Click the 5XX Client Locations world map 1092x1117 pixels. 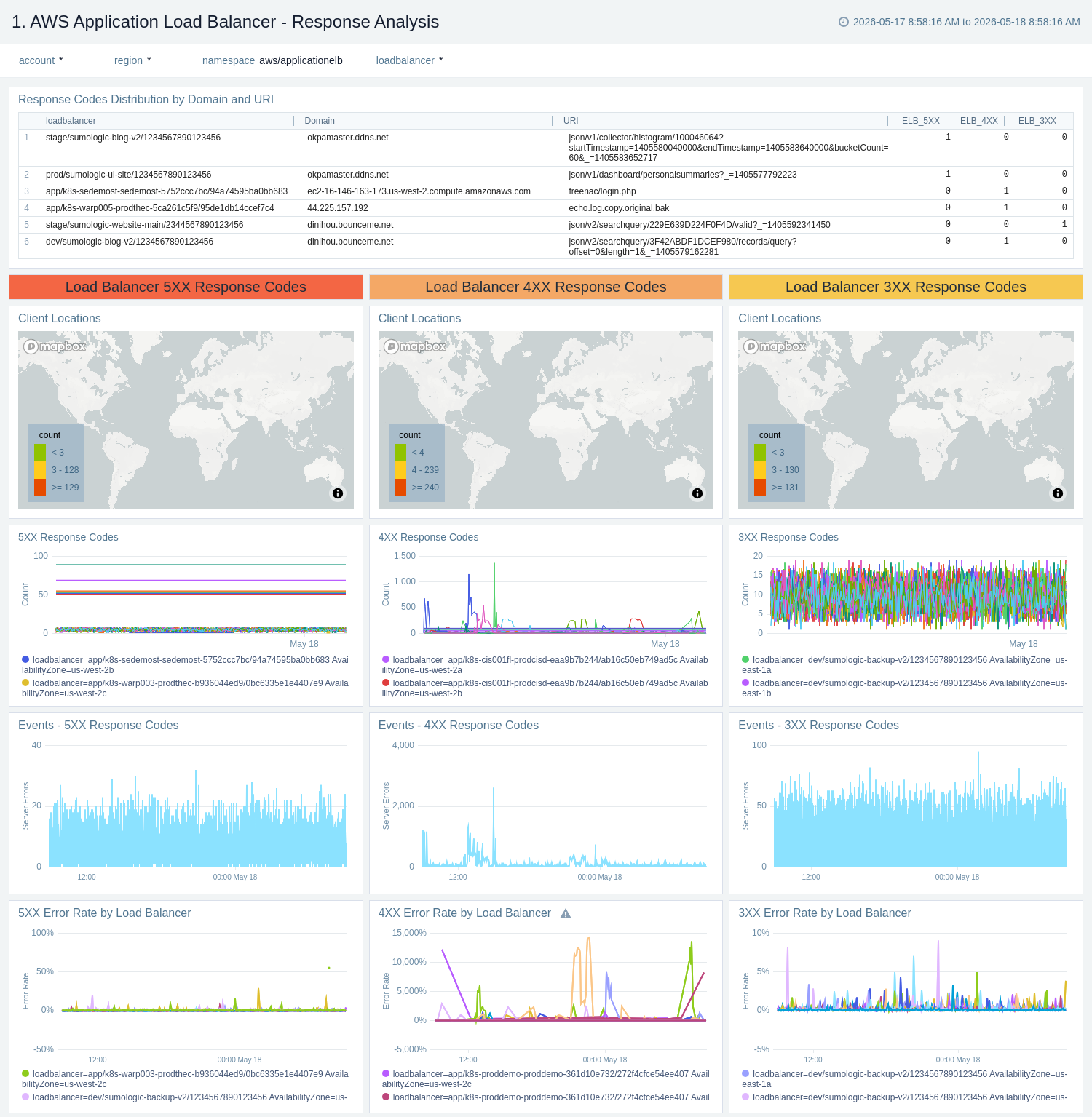[186, 421]
